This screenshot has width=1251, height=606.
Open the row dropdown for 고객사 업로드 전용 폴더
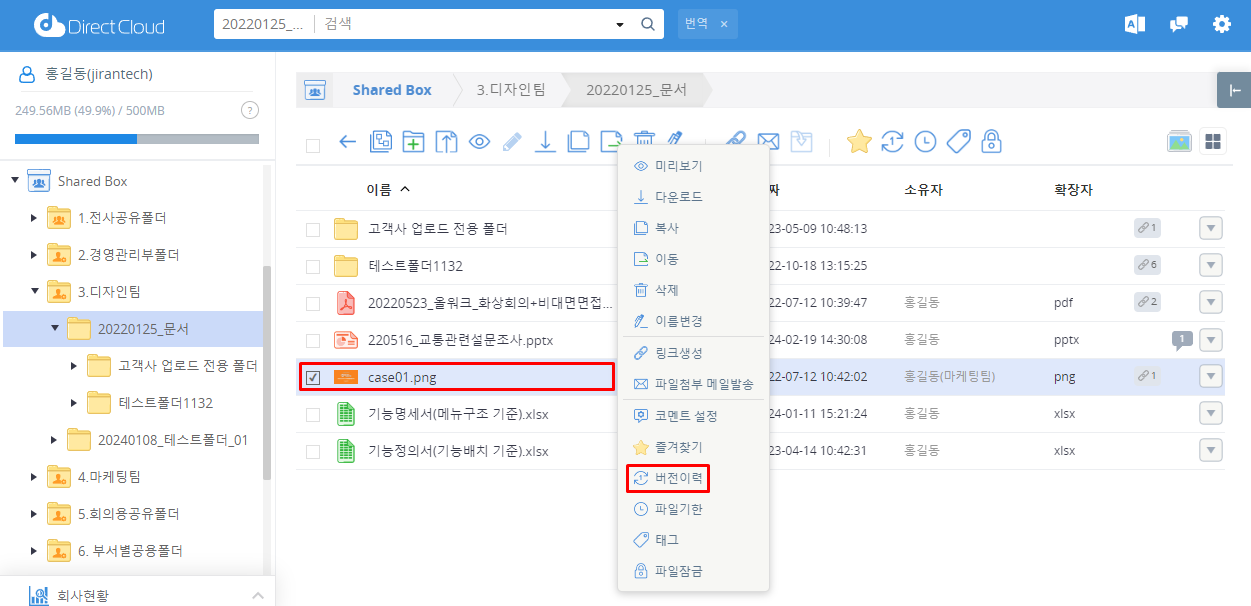1210,229
